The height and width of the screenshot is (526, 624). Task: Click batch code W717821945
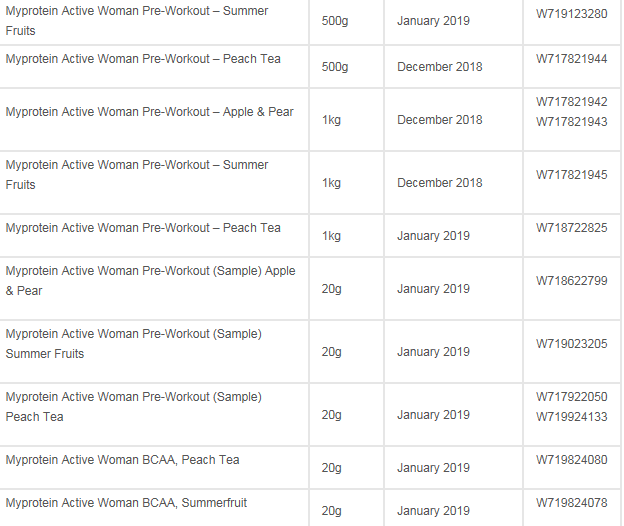571,175
